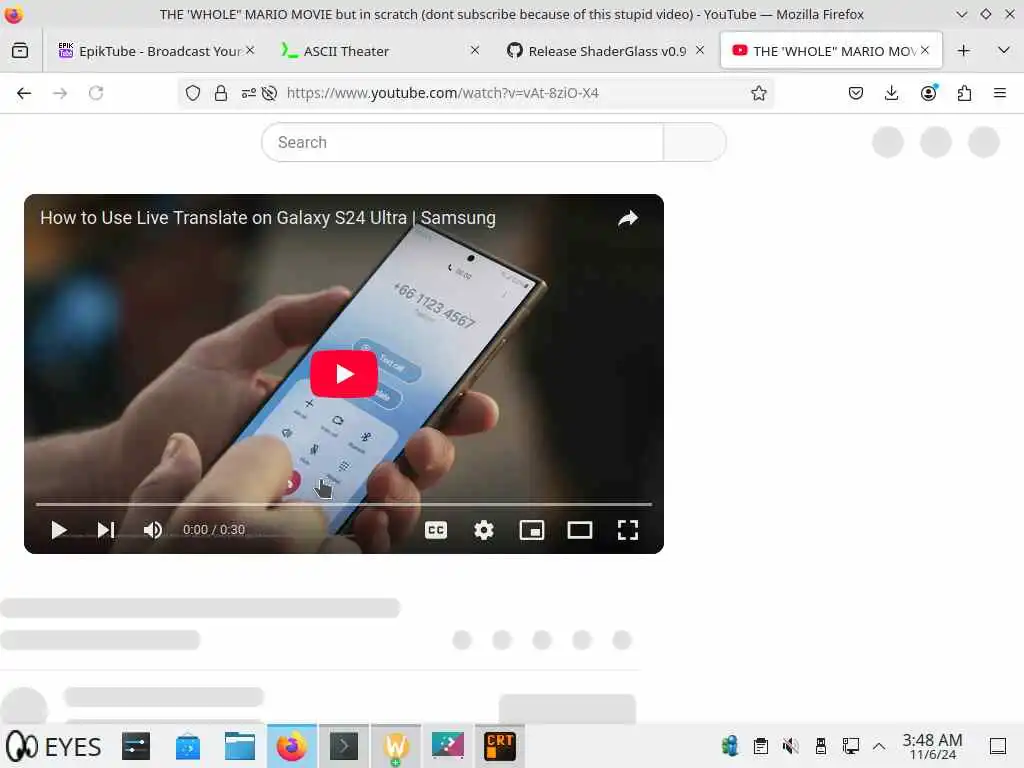Save page to Pocket
1024x768 pixels.
tap(856, 93)
